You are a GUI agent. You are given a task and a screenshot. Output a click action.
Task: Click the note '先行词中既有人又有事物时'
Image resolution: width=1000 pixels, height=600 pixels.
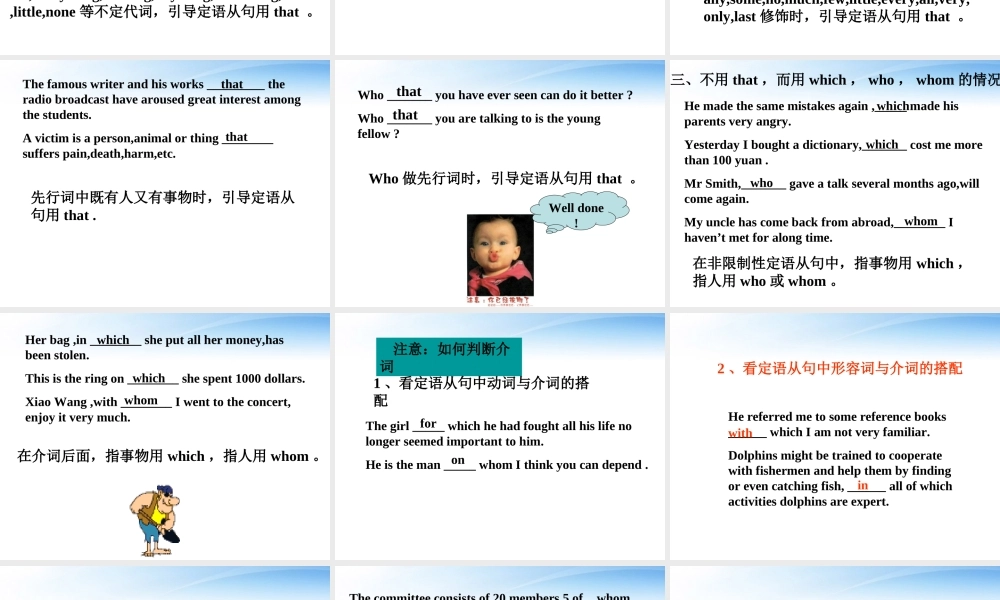click(x=163, y=206)
